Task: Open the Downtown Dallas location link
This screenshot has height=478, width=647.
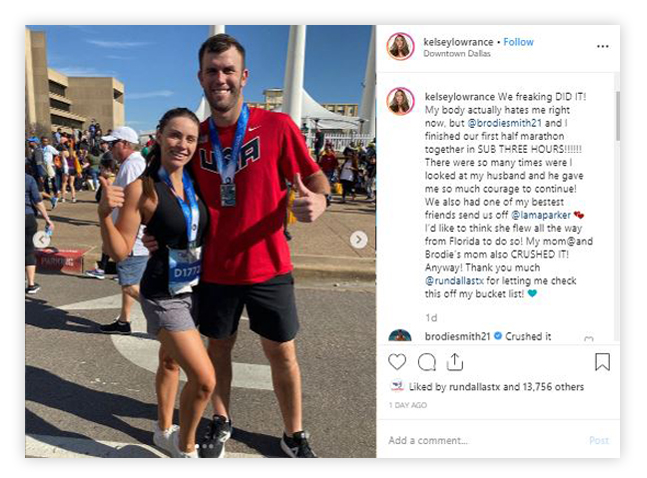Action: pos(457,54)
